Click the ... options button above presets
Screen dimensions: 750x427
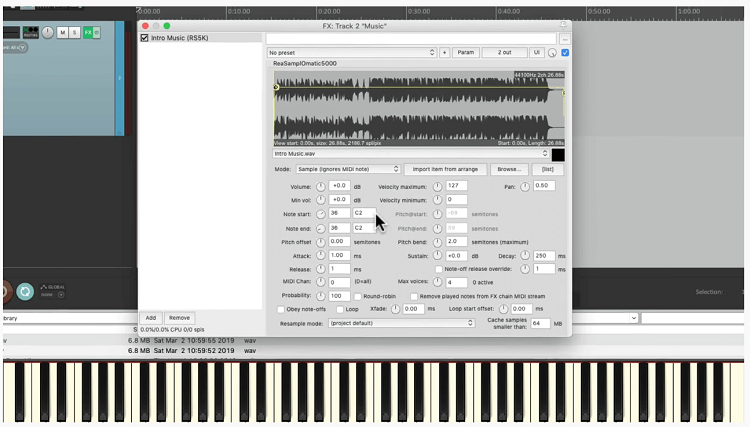click(x=565, y=39)
